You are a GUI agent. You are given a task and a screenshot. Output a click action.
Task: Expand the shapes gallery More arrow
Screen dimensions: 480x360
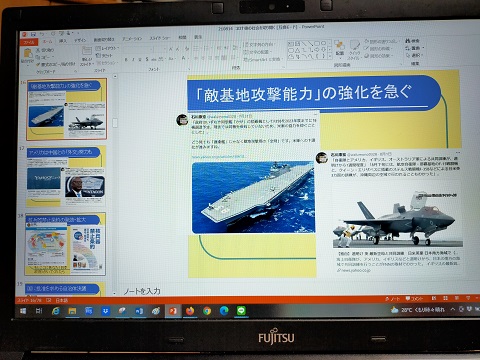(330, 57)
